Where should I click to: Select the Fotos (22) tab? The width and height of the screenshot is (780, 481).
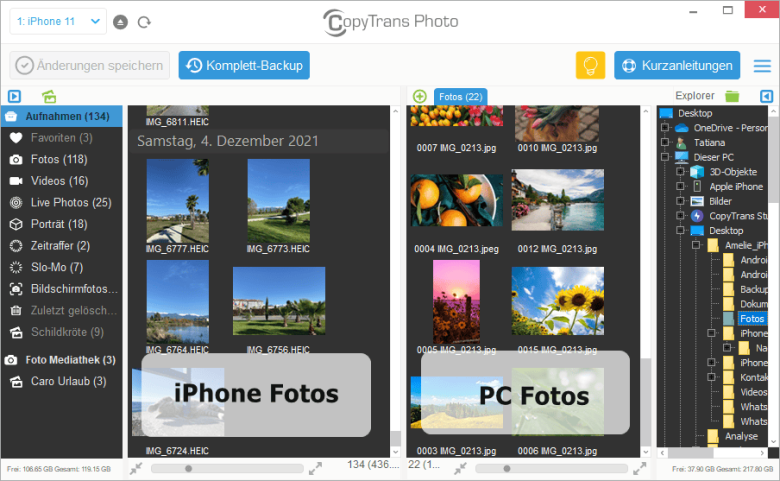click(460, 96)
